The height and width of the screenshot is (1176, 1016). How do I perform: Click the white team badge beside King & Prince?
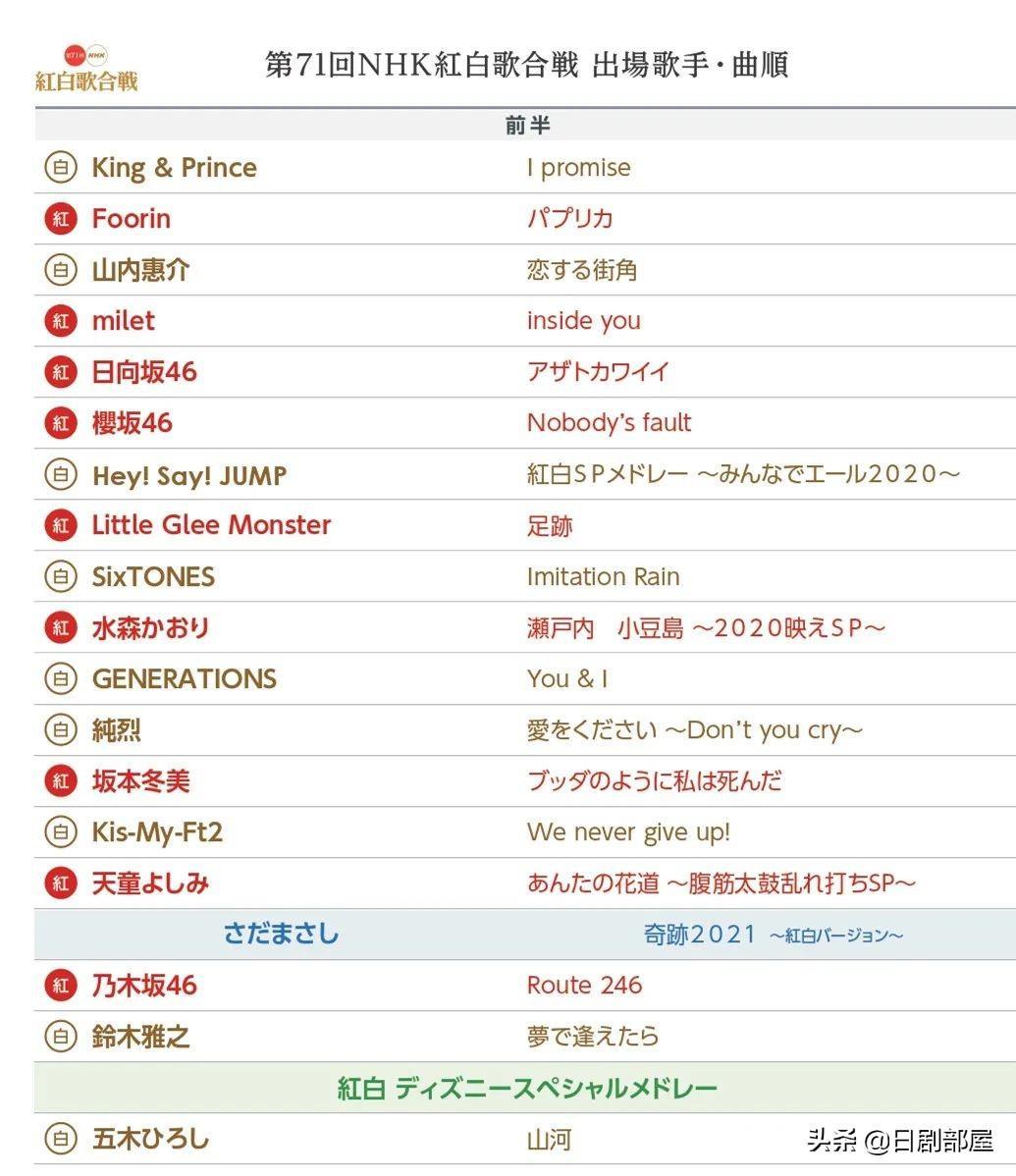coord(61,168)
